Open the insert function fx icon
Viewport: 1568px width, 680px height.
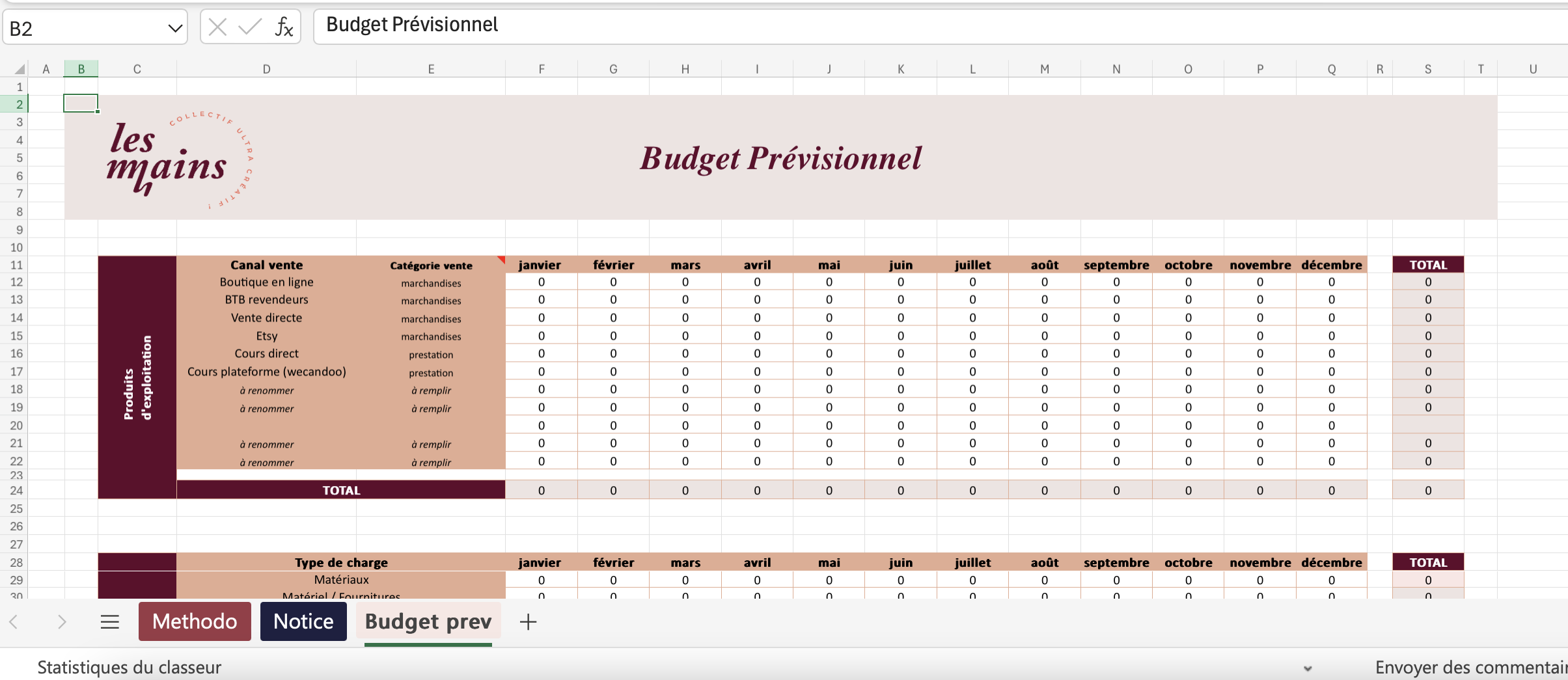[x=284, y=27]
